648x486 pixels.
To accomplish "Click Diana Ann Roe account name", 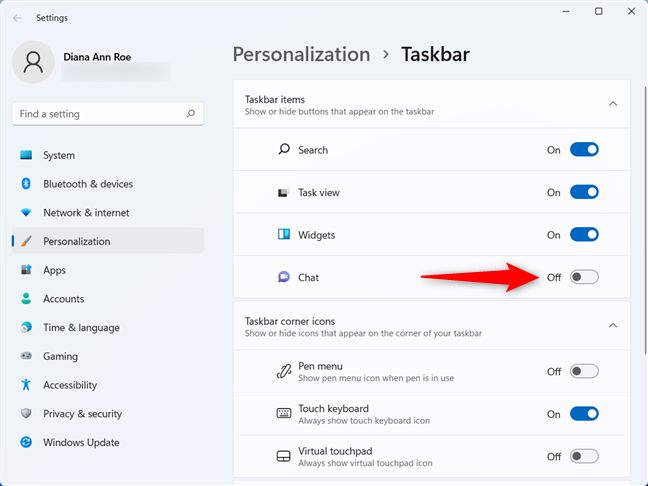I will (97, 57).
